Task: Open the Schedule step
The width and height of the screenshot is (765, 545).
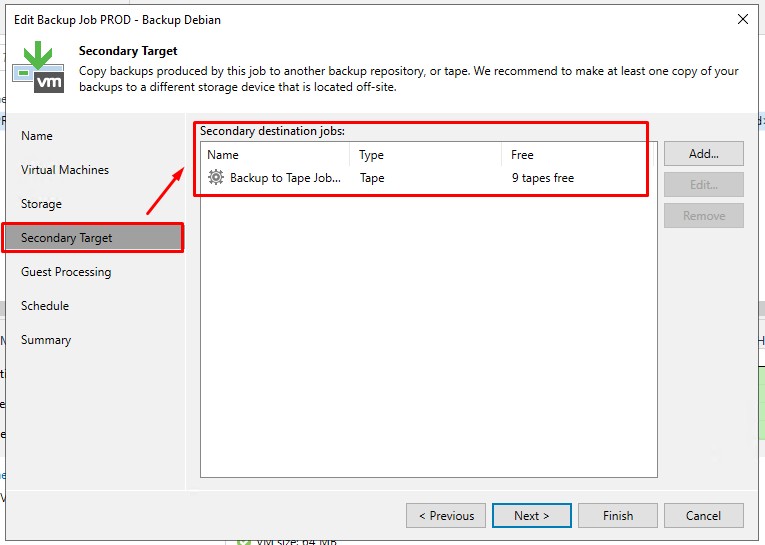Action: (x=45, y=306)
